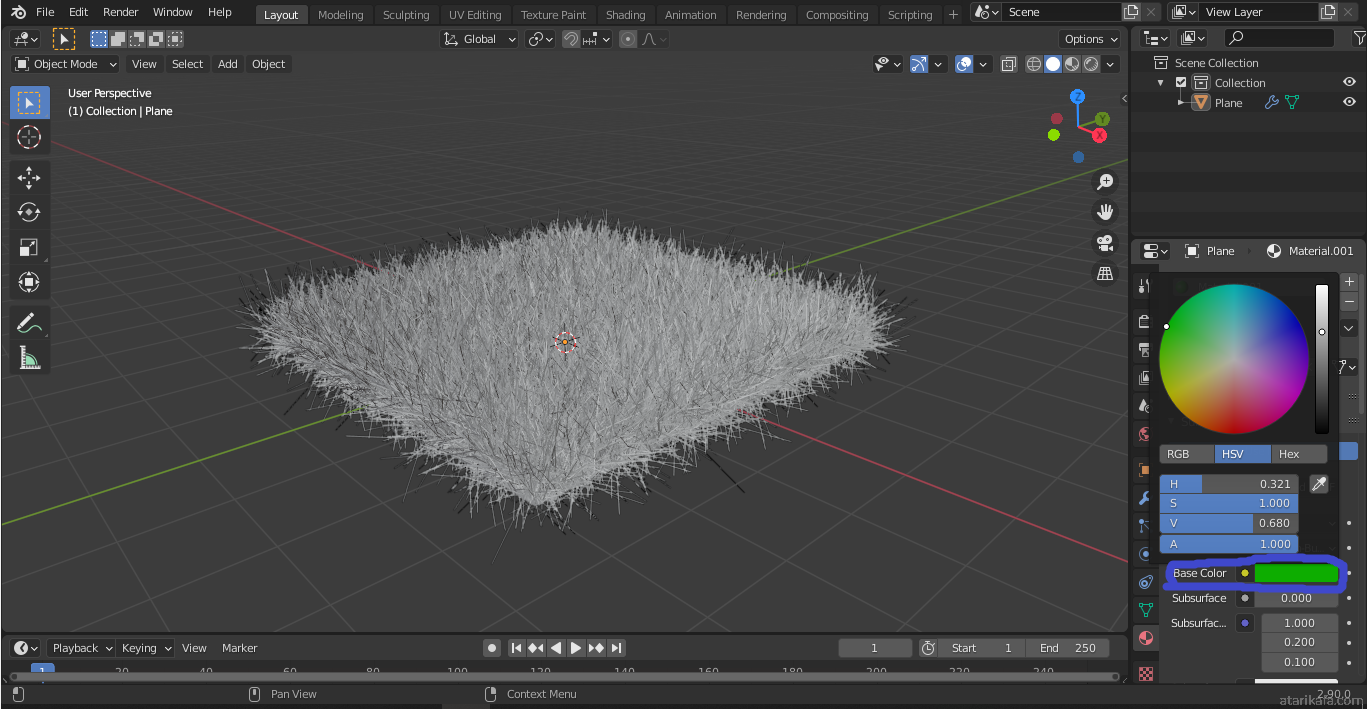Select the Annotate tool
The height and width of the screenshot is (709, 1367).
pyautogui.click(x=29, y=322)
